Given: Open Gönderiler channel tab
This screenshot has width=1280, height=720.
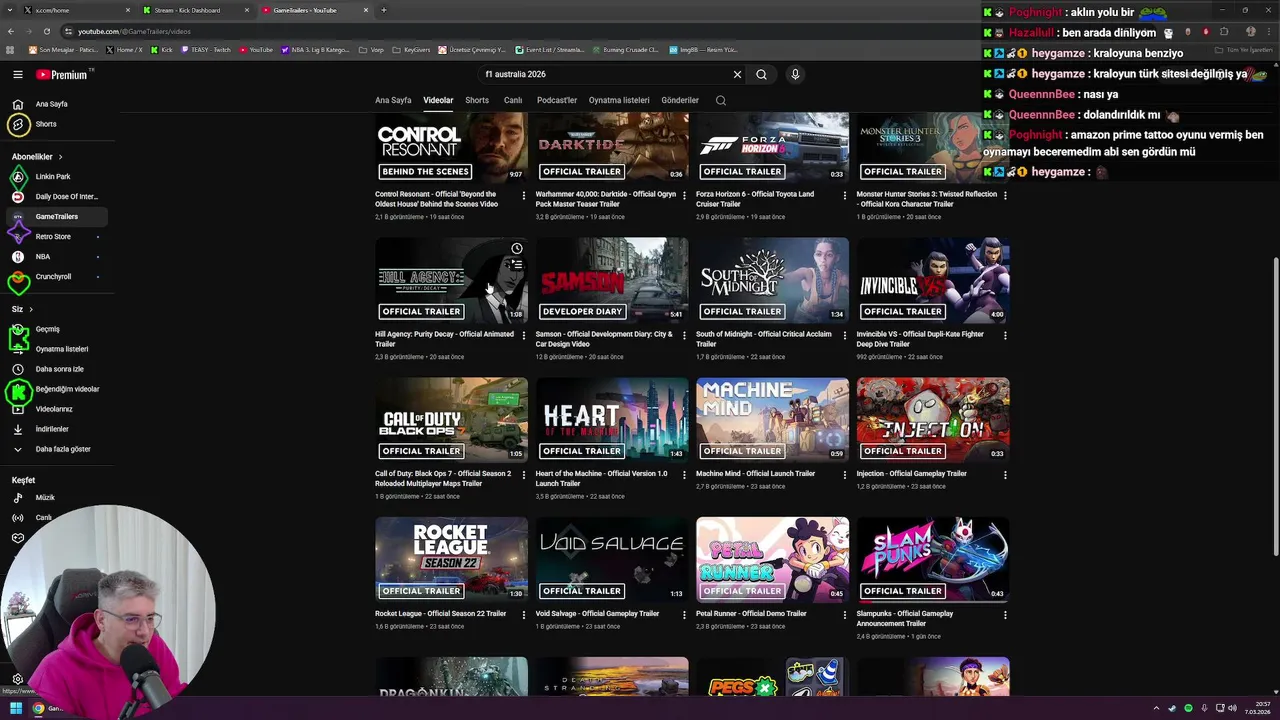Looking at the screenshot, I should pyautogui.click(x=680, y=100).
